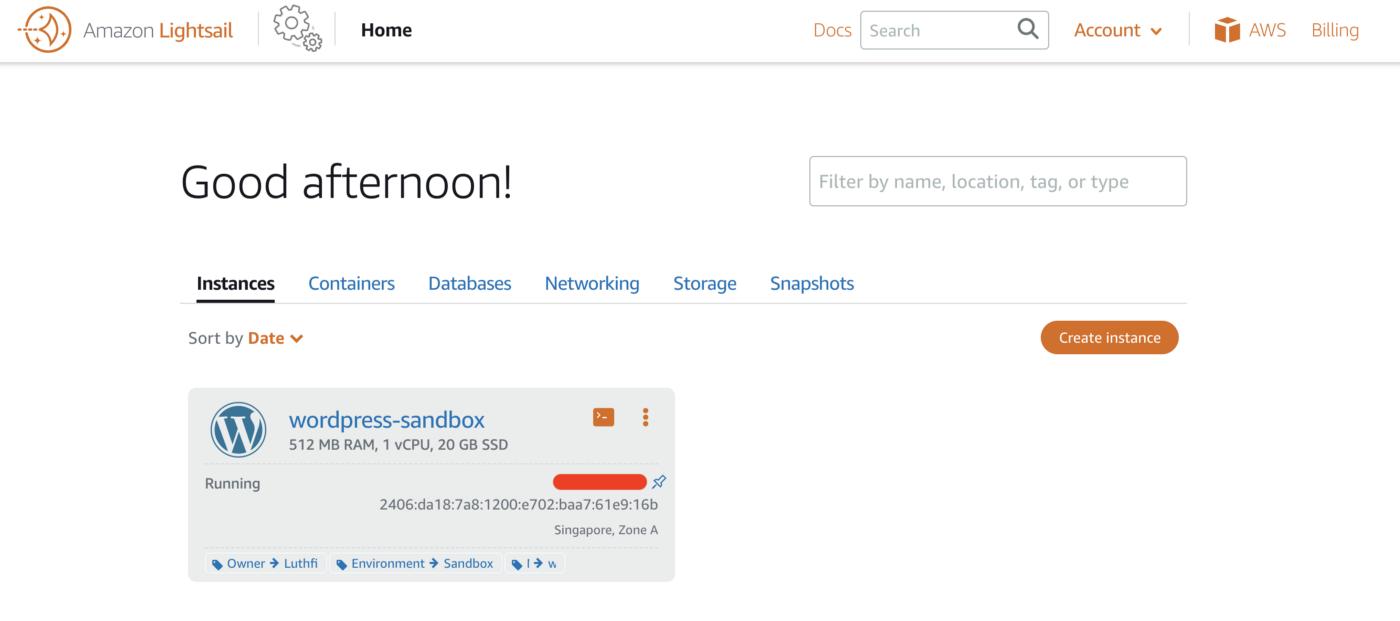Open the wordpress-sandbox instance name link

tap(386, 420)
